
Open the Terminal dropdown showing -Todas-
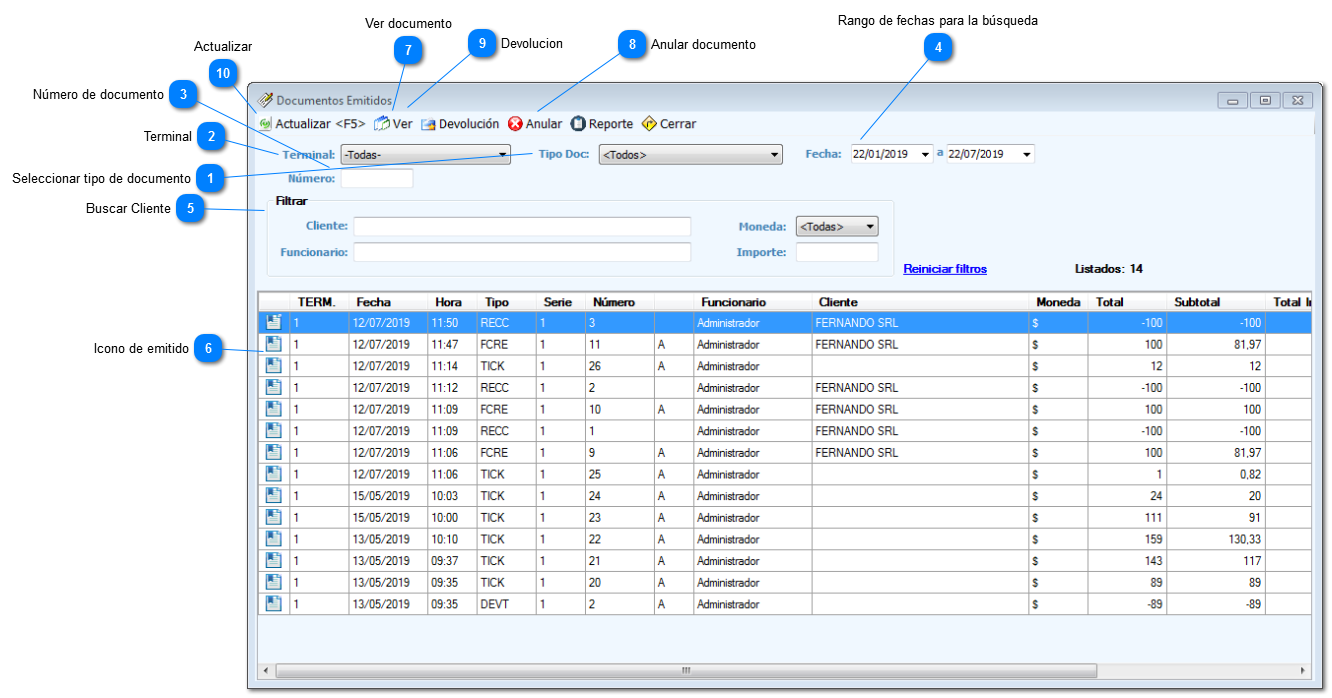(425, 155)
